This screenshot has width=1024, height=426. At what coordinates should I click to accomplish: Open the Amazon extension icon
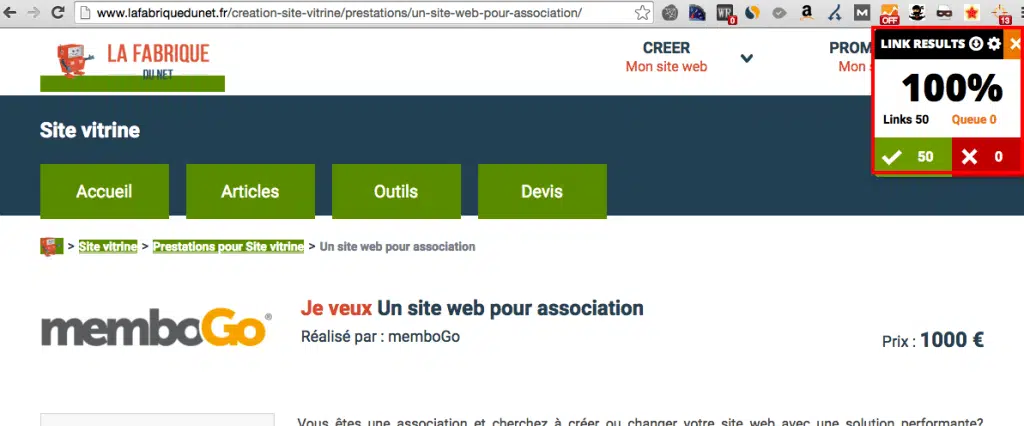(x=807, y=12)
